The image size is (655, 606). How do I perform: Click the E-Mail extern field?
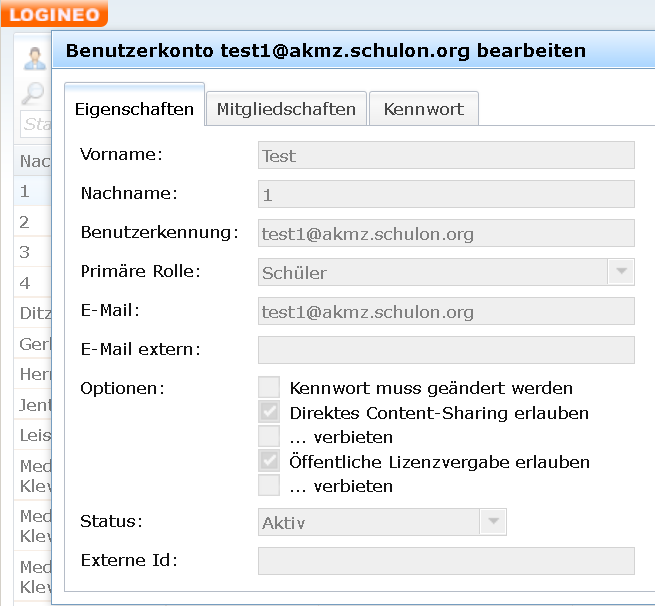tap(446, 350)
